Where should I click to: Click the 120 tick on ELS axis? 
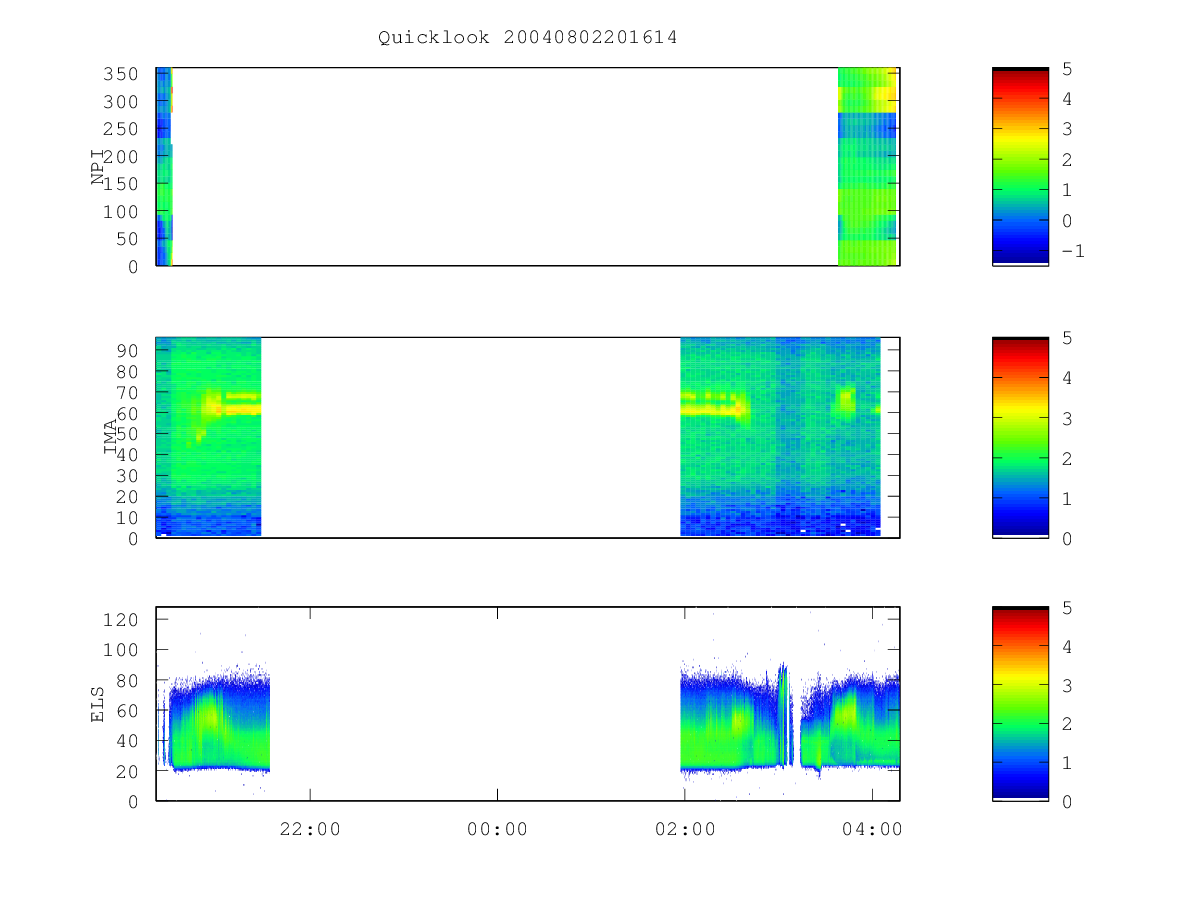[x=122, y=619]
